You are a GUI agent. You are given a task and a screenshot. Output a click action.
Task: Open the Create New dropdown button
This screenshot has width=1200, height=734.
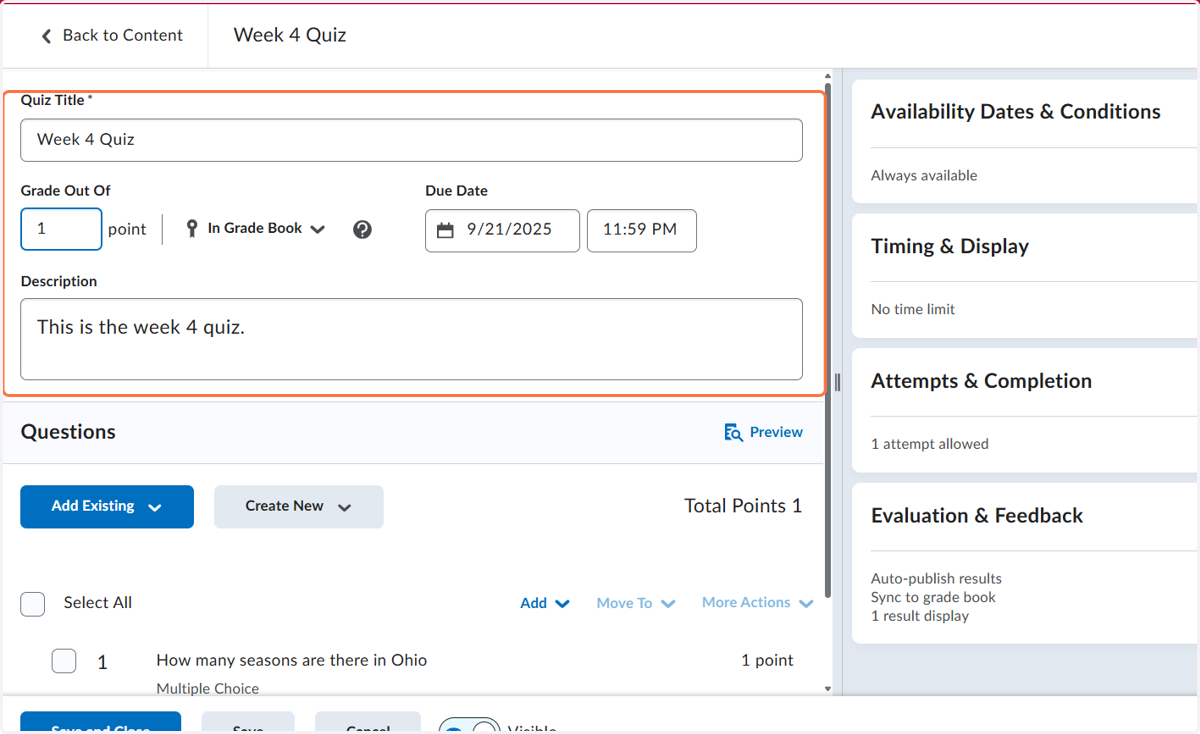pyautogui.click(x=299, y=507)
